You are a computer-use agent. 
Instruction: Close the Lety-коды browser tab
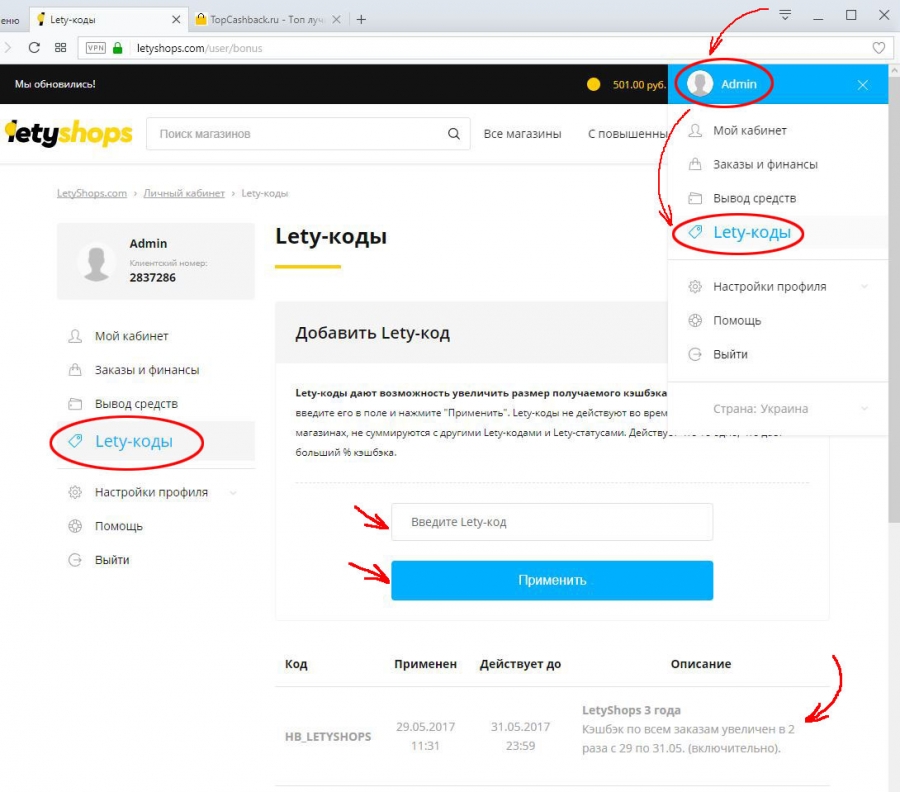(176, 20)
